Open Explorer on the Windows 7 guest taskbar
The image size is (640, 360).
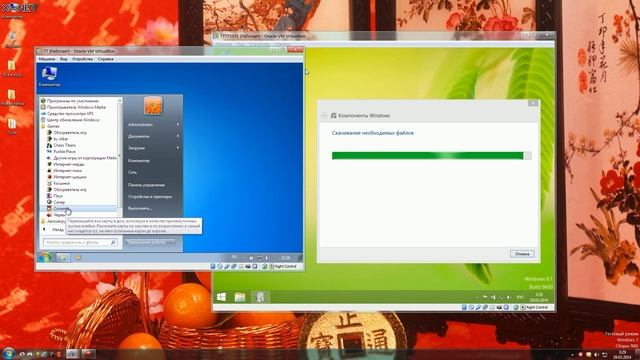(x=63, y=258)
